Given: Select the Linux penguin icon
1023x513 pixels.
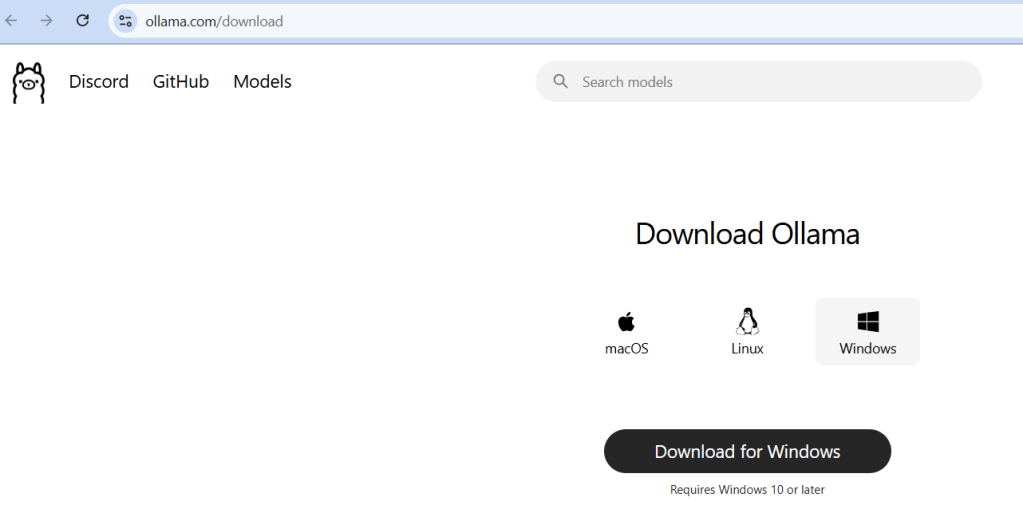Looking at the screenshot, I should click(747, 321).
